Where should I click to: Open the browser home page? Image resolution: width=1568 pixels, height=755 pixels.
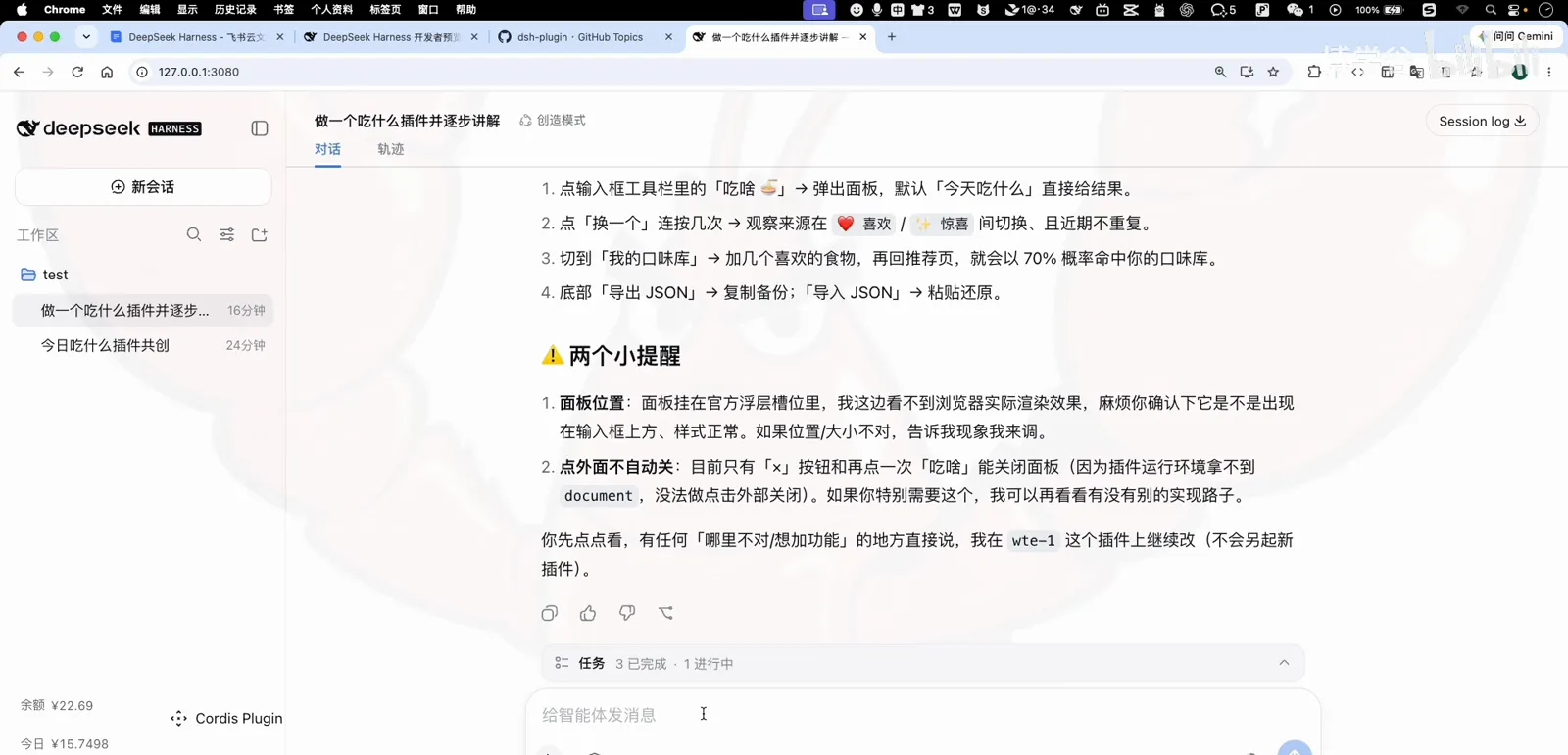107,72
